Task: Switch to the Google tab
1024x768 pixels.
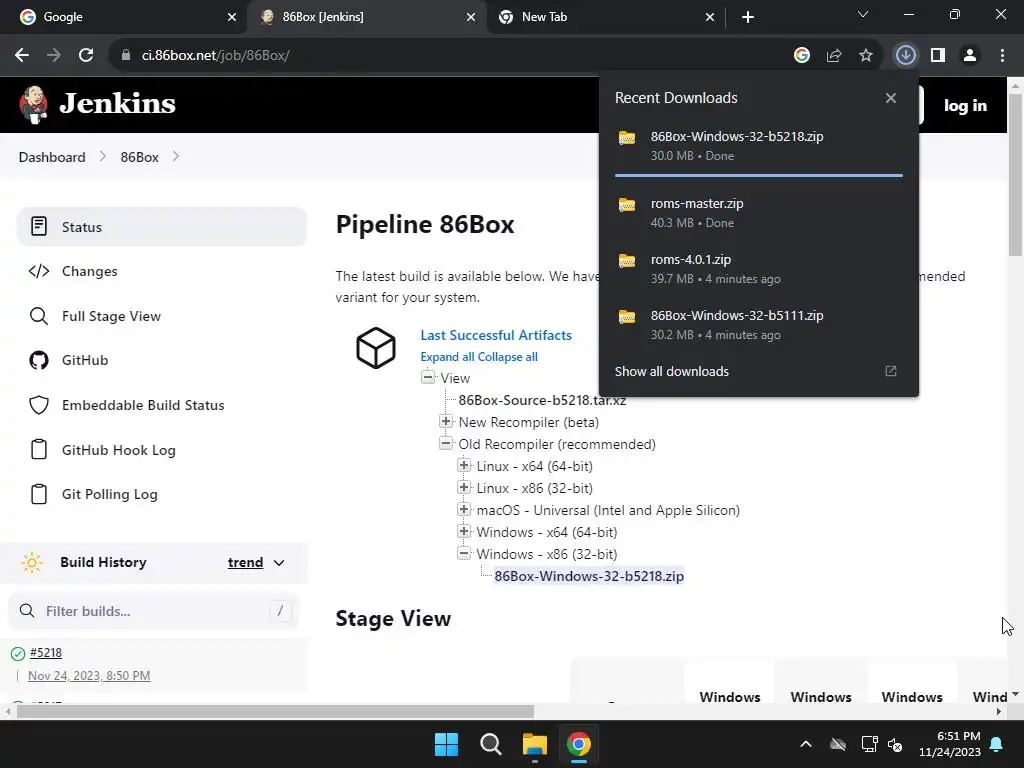Action: pos(123,17)
